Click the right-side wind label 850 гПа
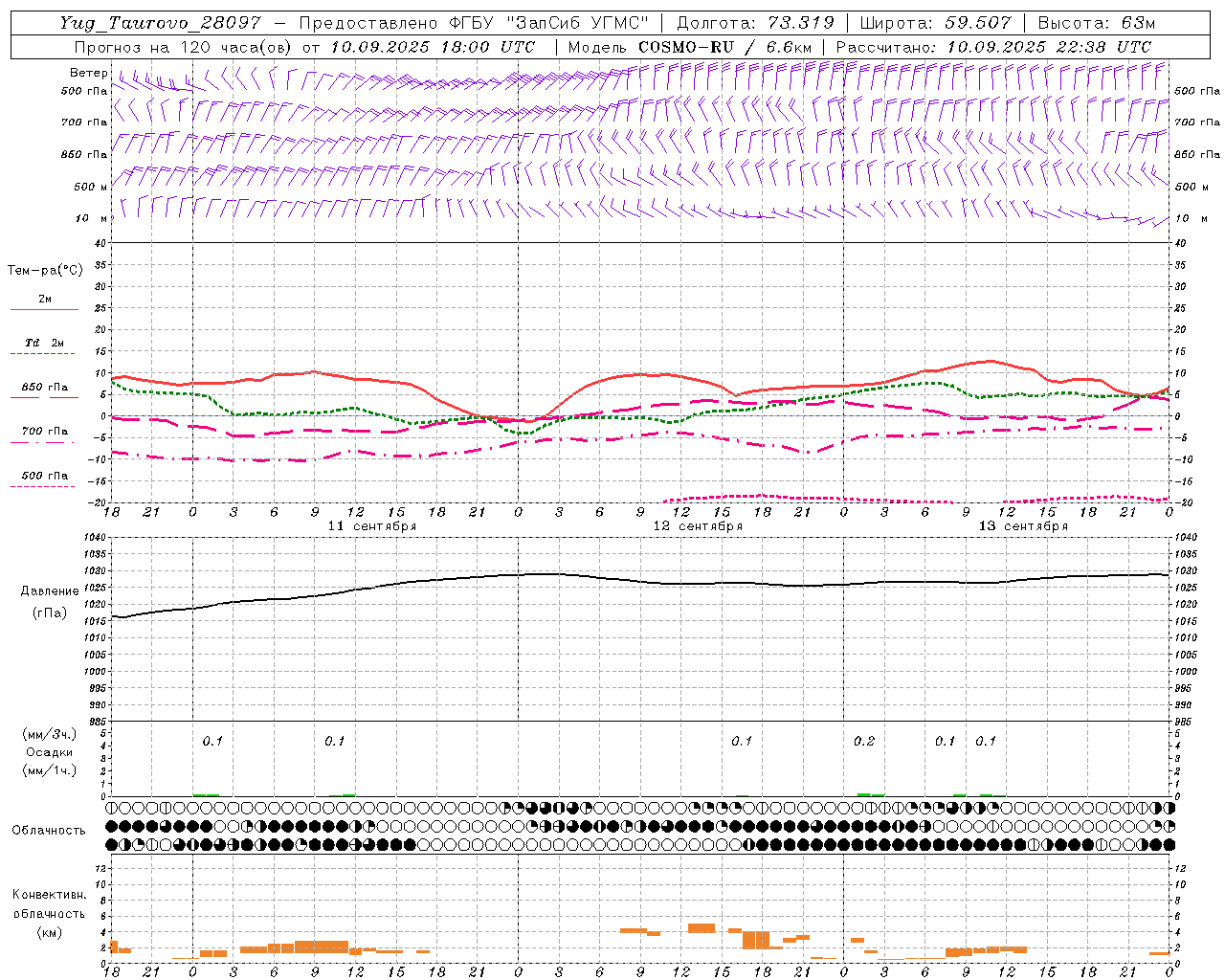Screen dimensions: 1225x980 (x=1197, y=154)
